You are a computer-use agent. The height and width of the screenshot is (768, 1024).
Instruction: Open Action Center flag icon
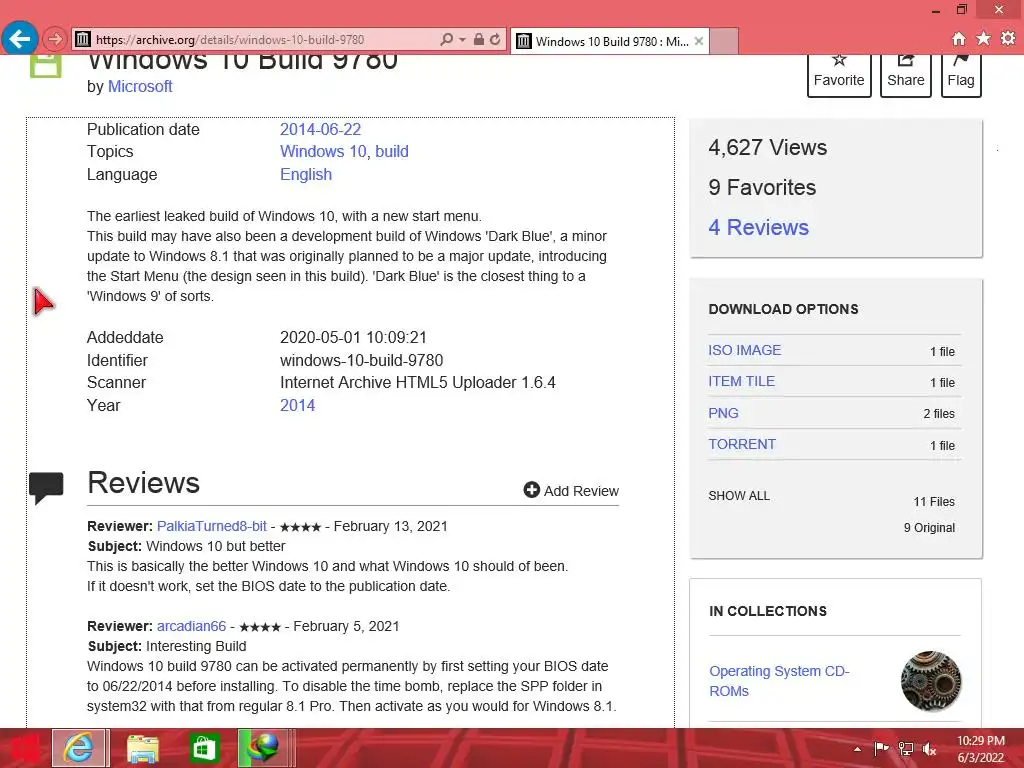point(881,748)
